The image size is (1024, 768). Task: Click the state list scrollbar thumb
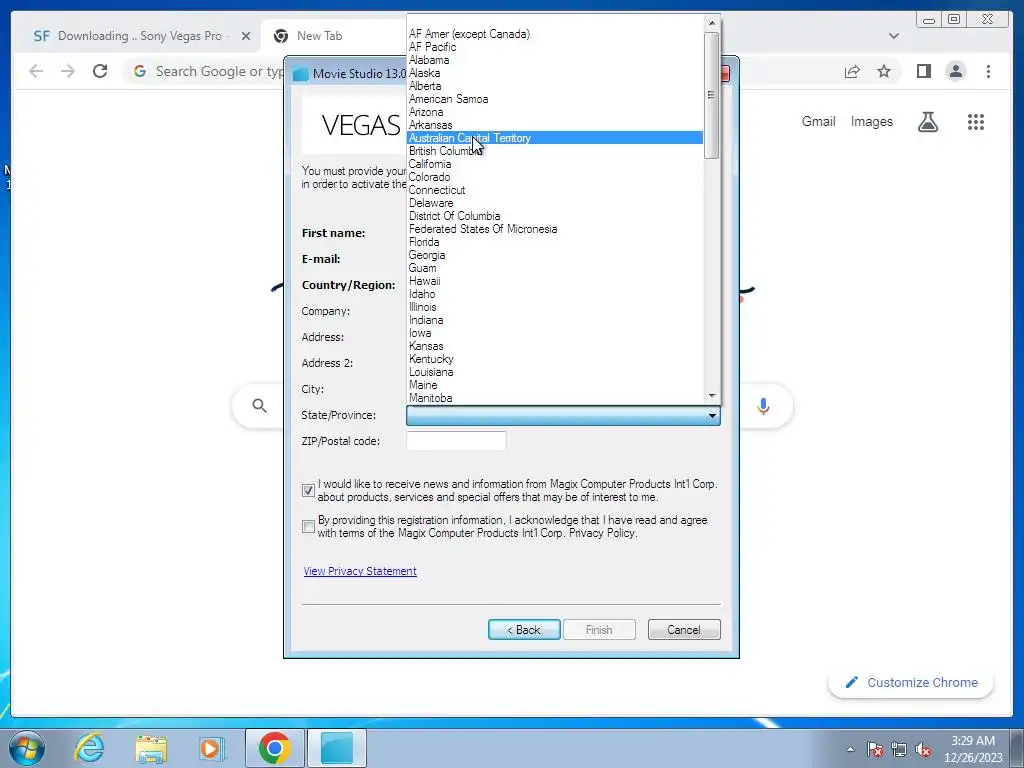click(712, 95)
